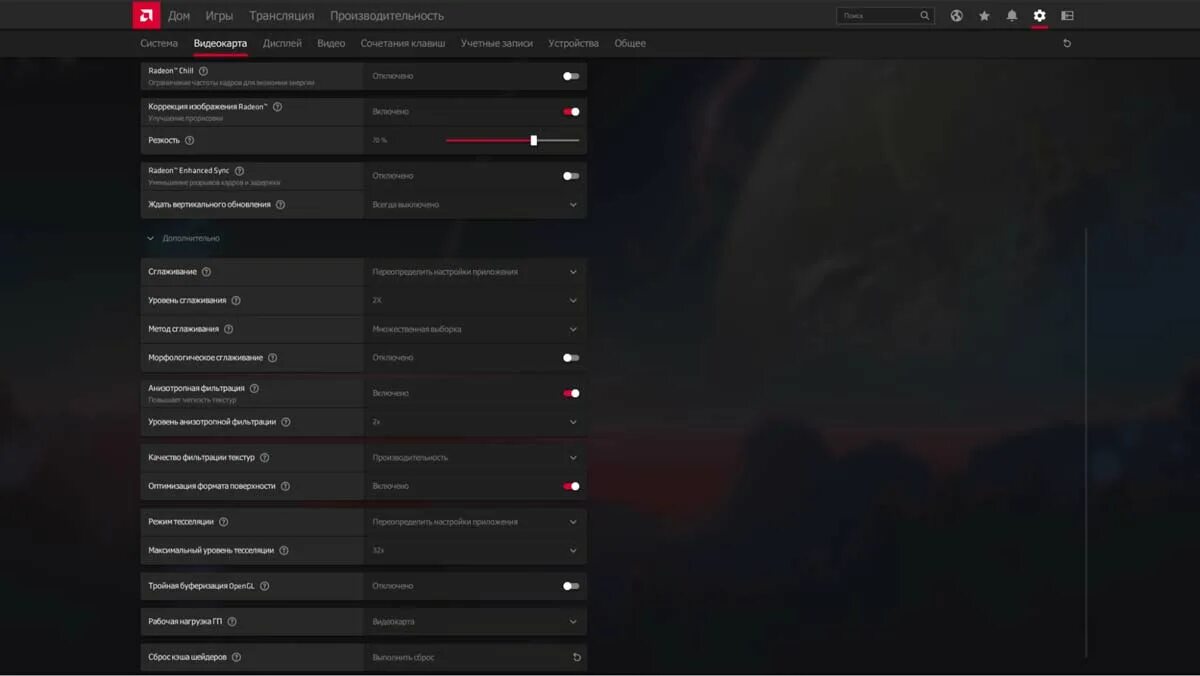Show help for Radeon Enhanced Sync
Screen dimensions: 1200x676
pos(239,171)
